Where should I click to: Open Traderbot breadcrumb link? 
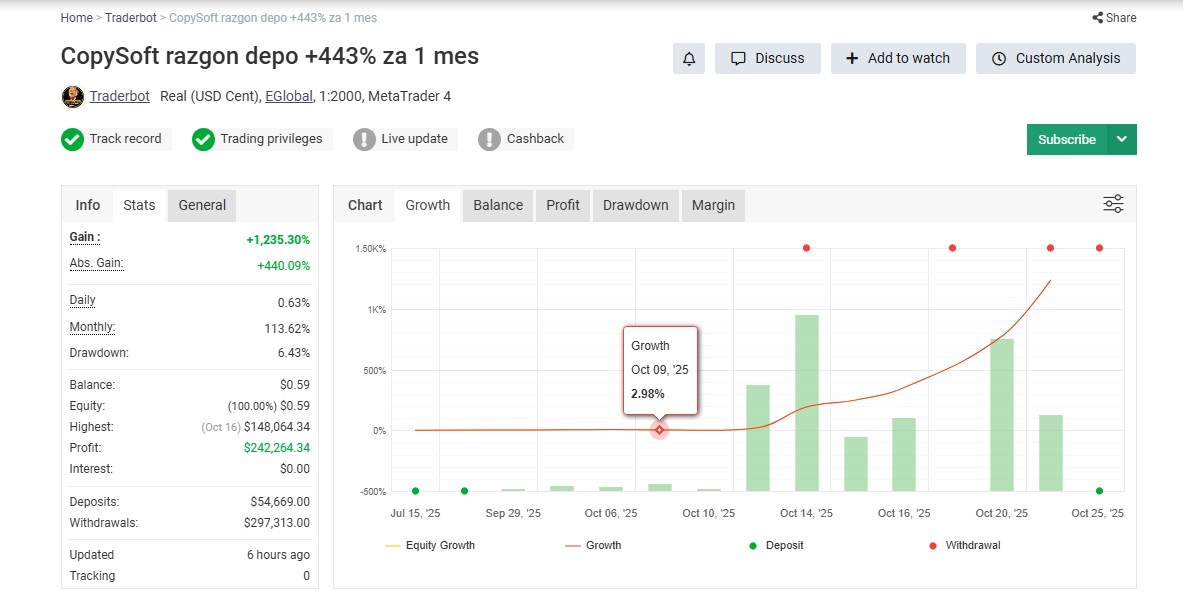coord(131,17)
